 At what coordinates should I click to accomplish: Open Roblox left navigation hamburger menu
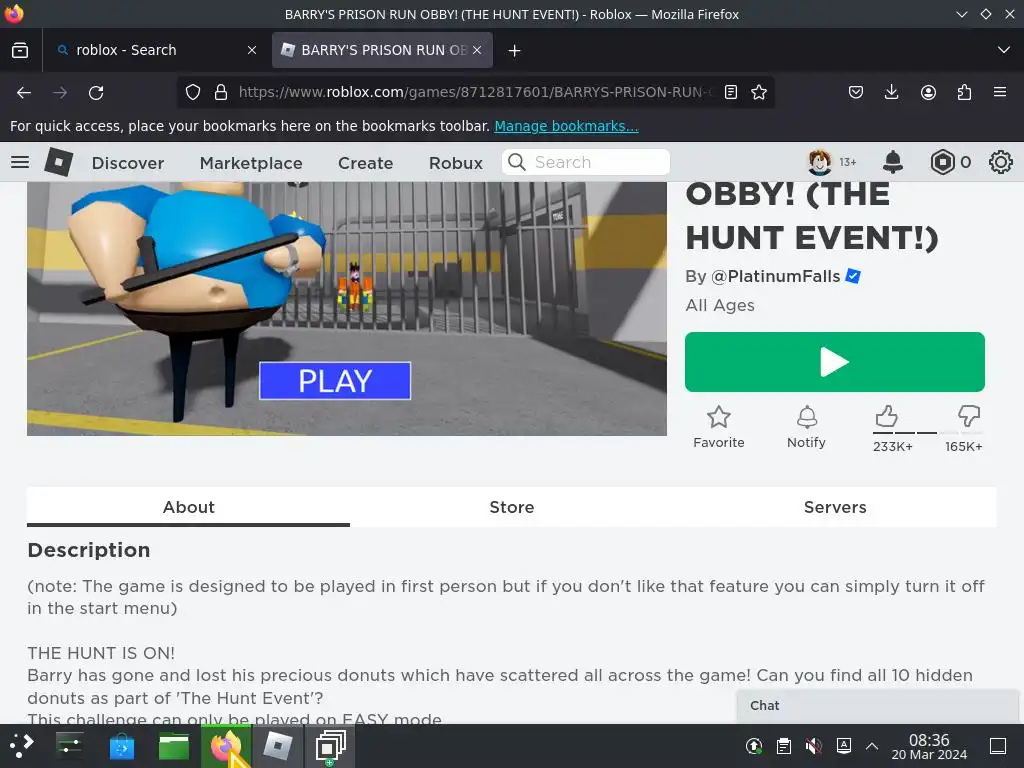pos(20,162)
